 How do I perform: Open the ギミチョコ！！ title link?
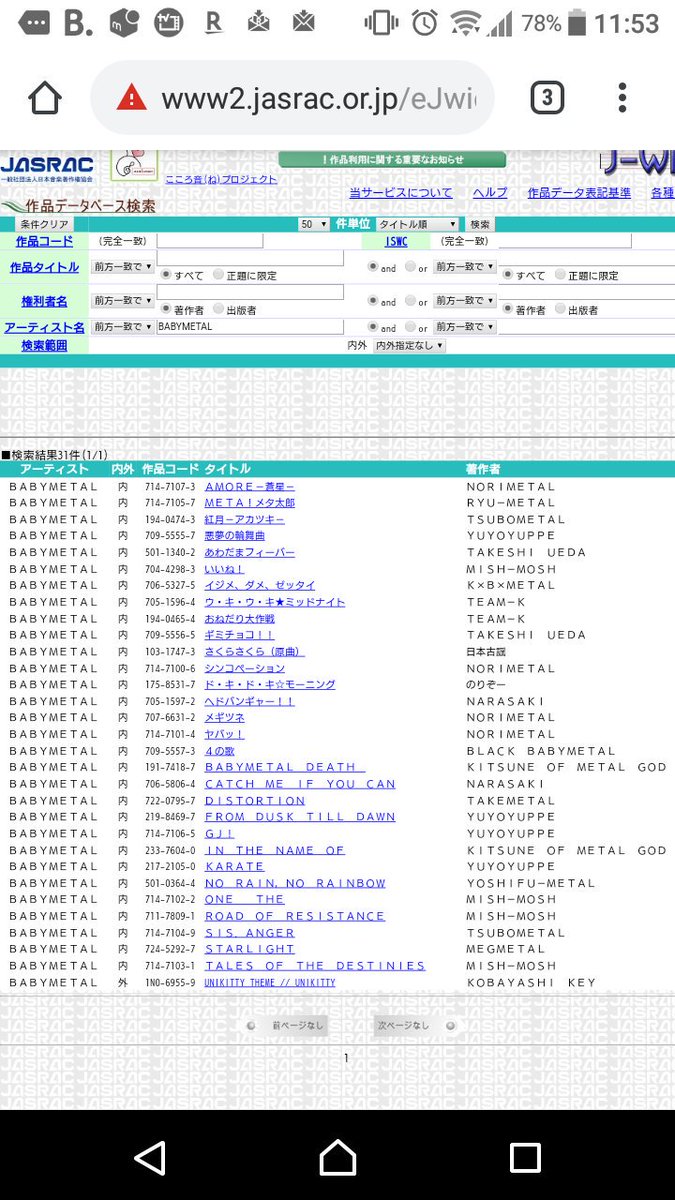pyautogui.click(x=239, y=635)
